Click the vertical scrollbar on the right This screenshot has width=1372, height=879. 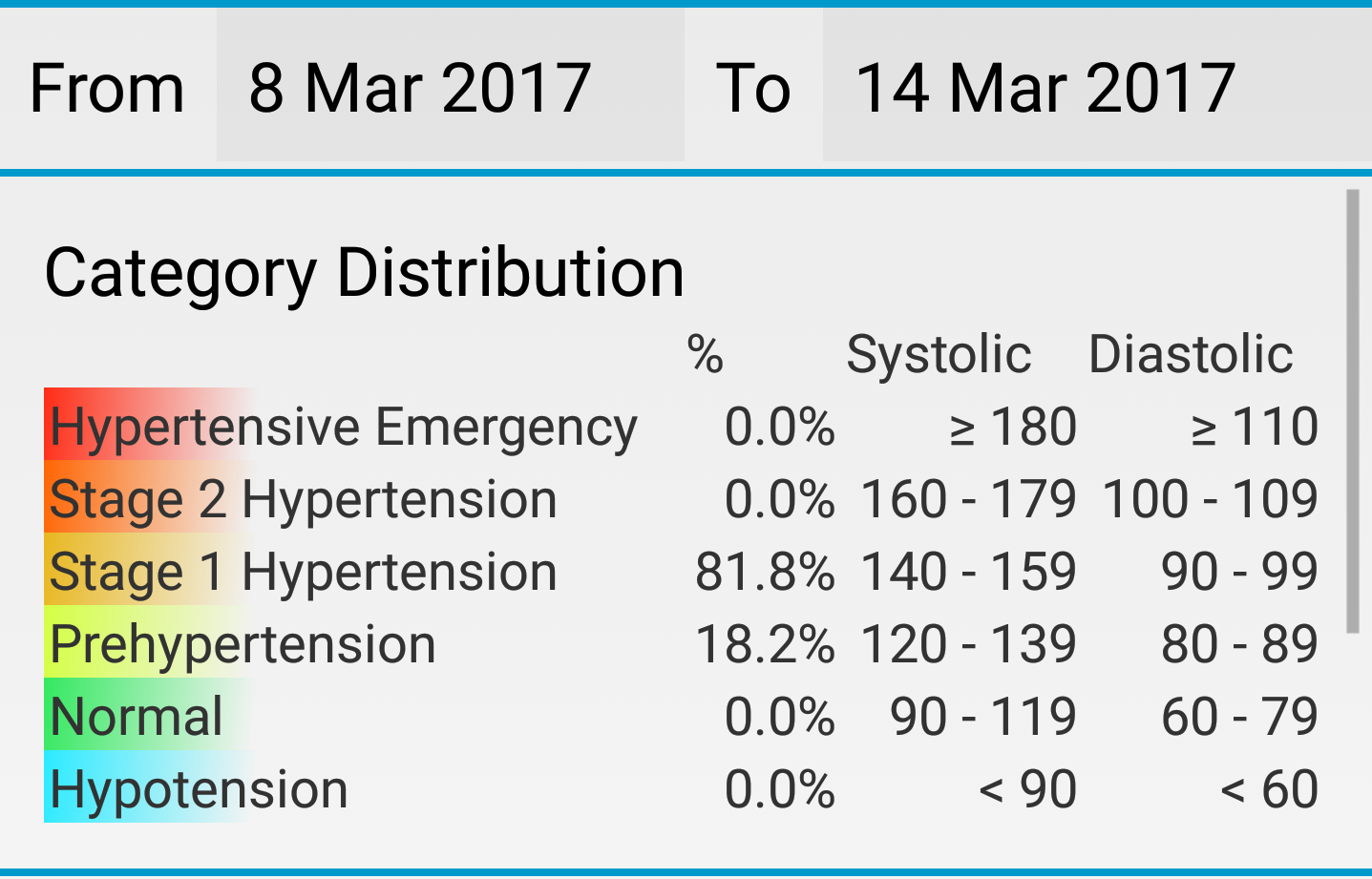coord(1352,410)
